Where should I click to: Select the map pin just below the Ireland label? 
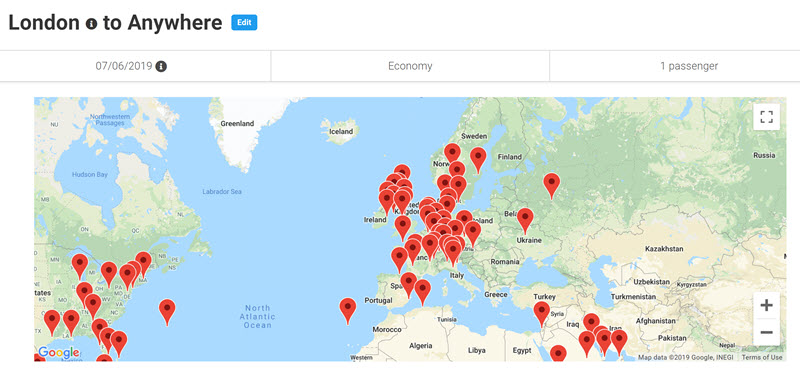pyautogui.click(x=403, y=228)
